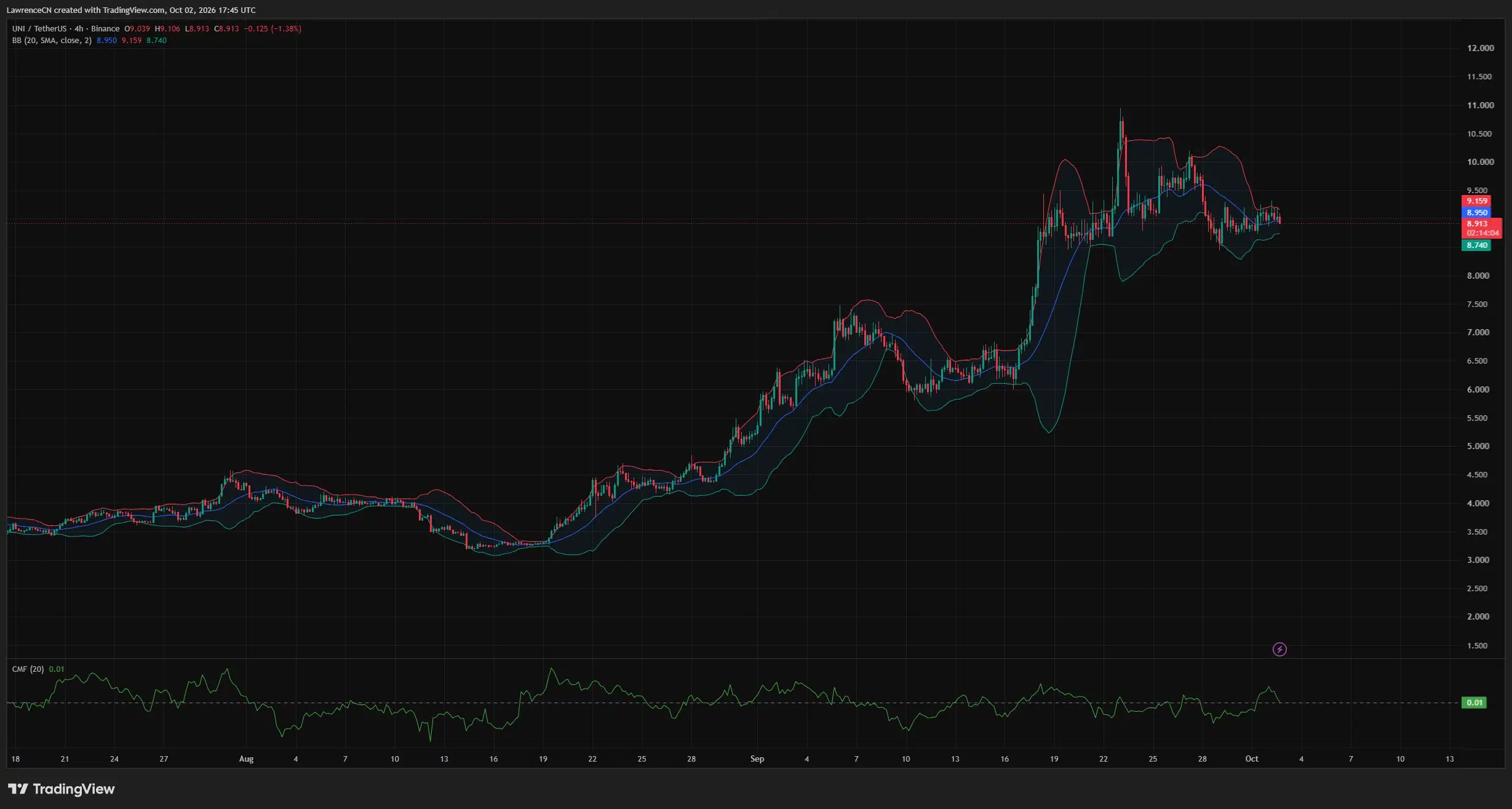Click the 6.000 price axis label
The width and height of the screenshot is (1512, 809).
click(x=1478, y=389)
